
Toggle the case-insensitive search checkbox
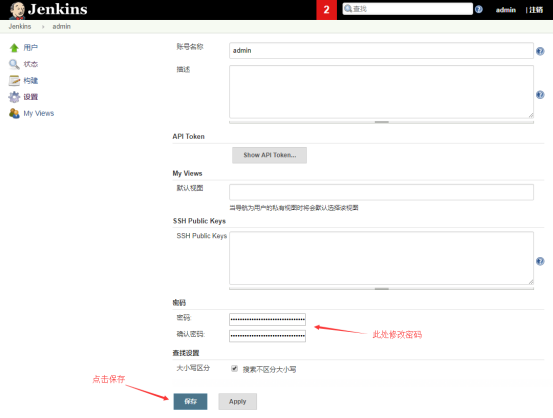point(234,369)
